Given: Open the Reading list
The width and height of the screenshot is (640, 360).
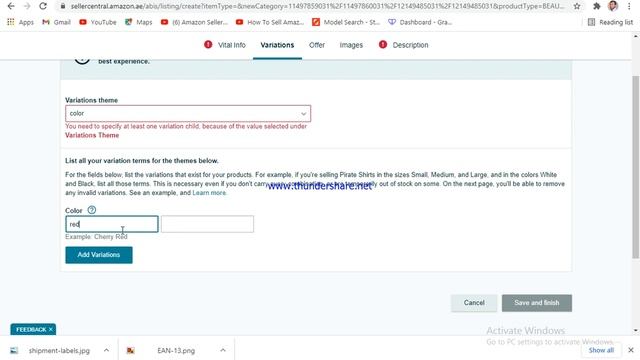Looking at the screenshot, I should click(610, 22).
